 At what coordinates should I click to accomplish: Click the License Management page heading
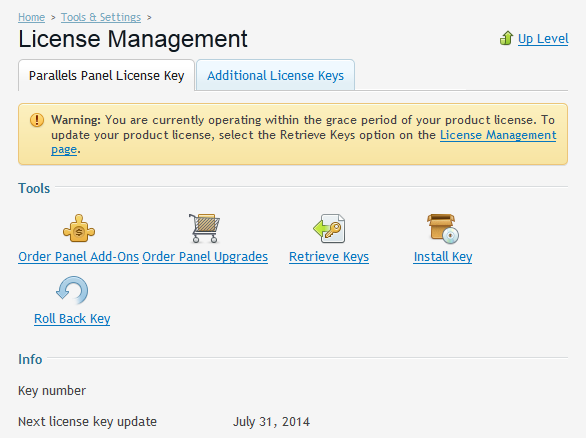click(133, 39)
